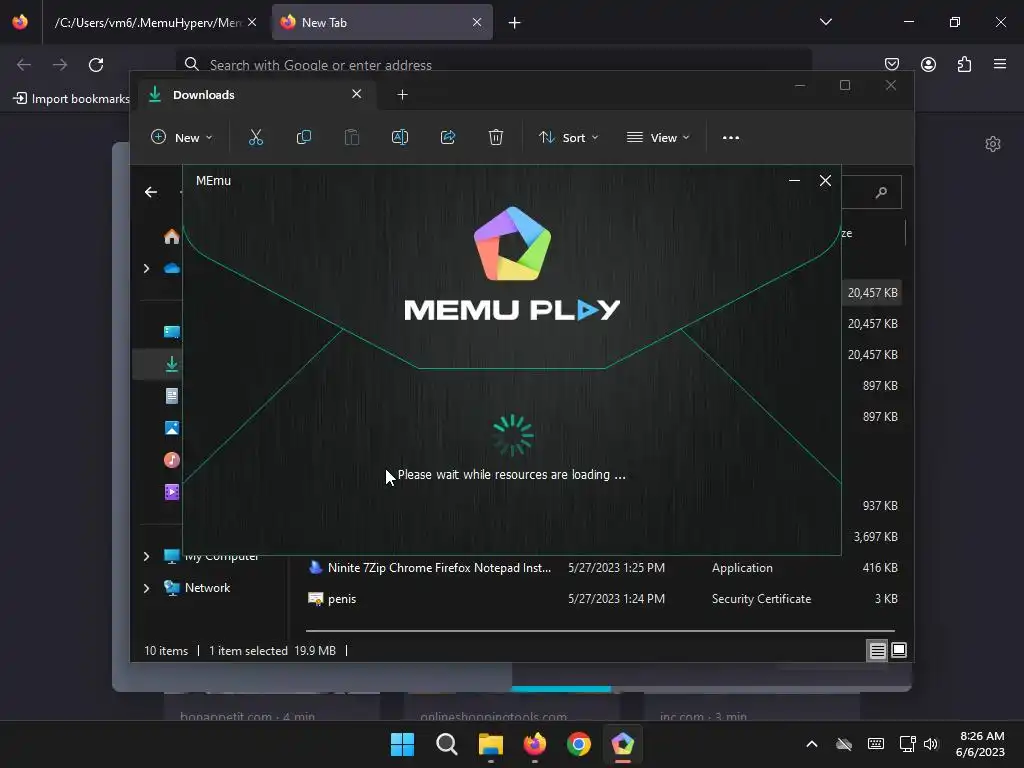Open Desktop folder in Explorer sidebar
The width and height of the screenshot is (1024, 768).
pyautogui.click(x=172, y=332)
